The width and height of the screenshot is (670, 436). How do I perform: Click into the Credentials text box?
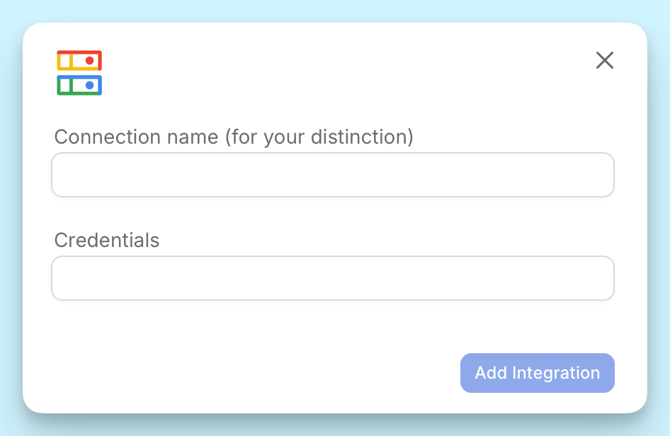tap(332, 278)
